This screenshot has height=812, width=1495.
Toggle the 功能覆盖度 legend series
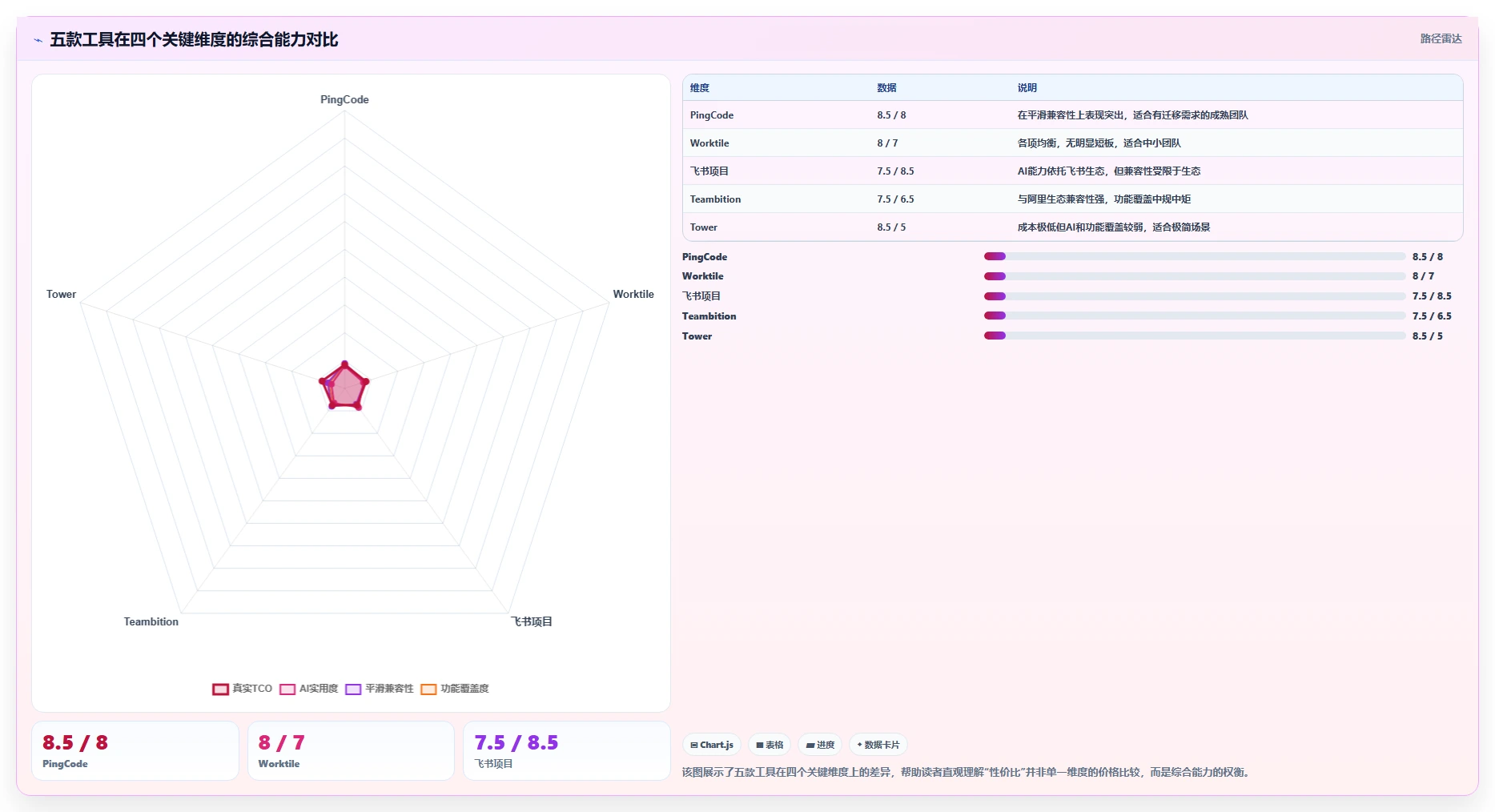tap(455, 689)
